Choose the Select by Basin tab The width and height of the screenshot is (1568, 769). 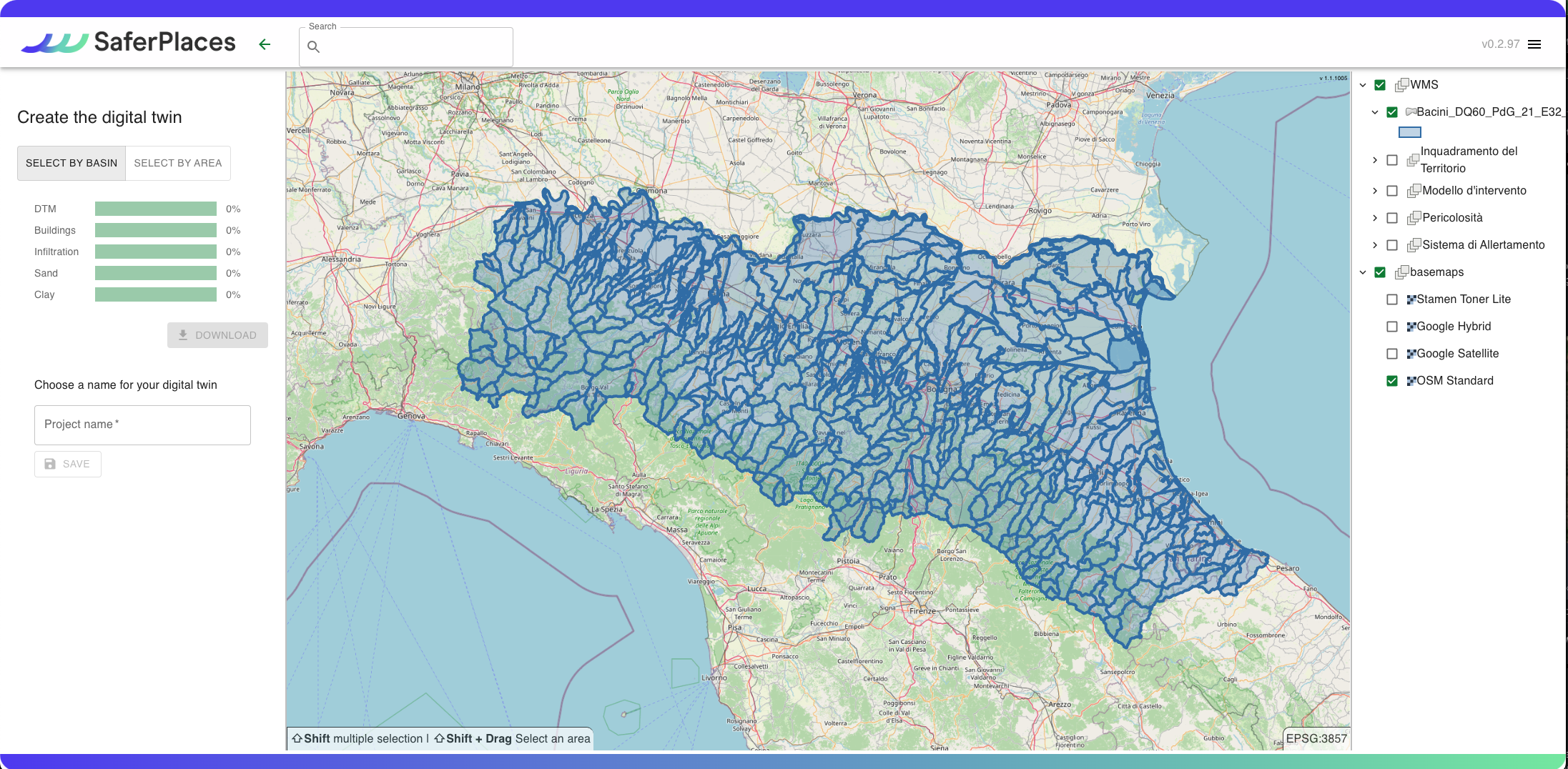(72, 163)
